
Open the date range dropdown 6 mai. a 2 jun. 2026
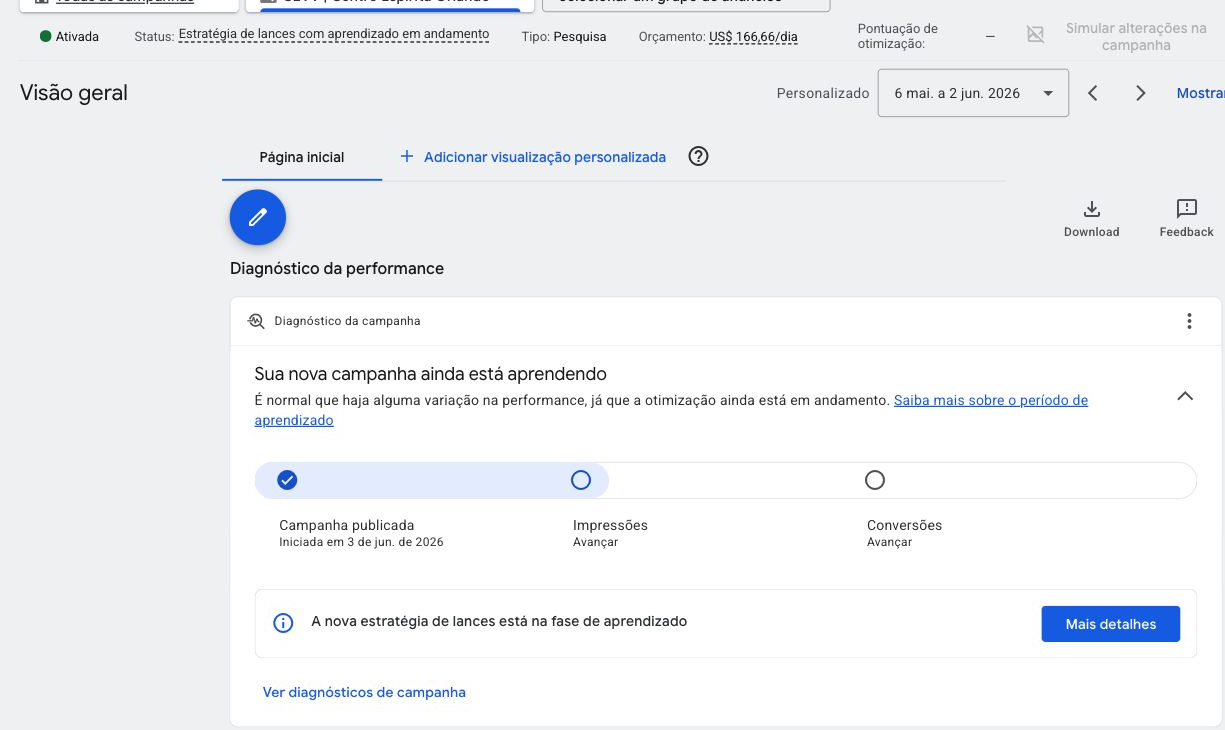click(973, 93)
